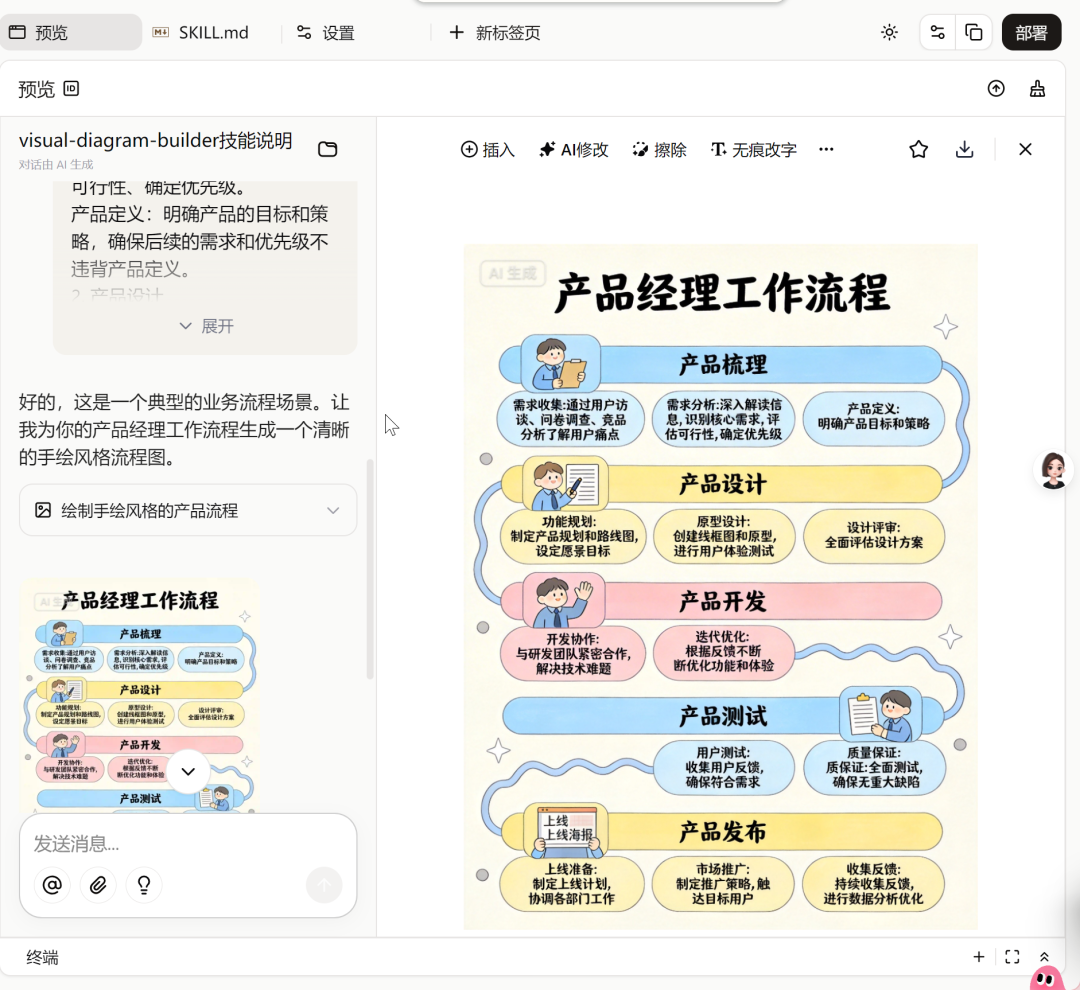Viewport: 1080px width, 990px height.
Task: Open the sliders settings icon beside 部署
Action: coord(937,32)
